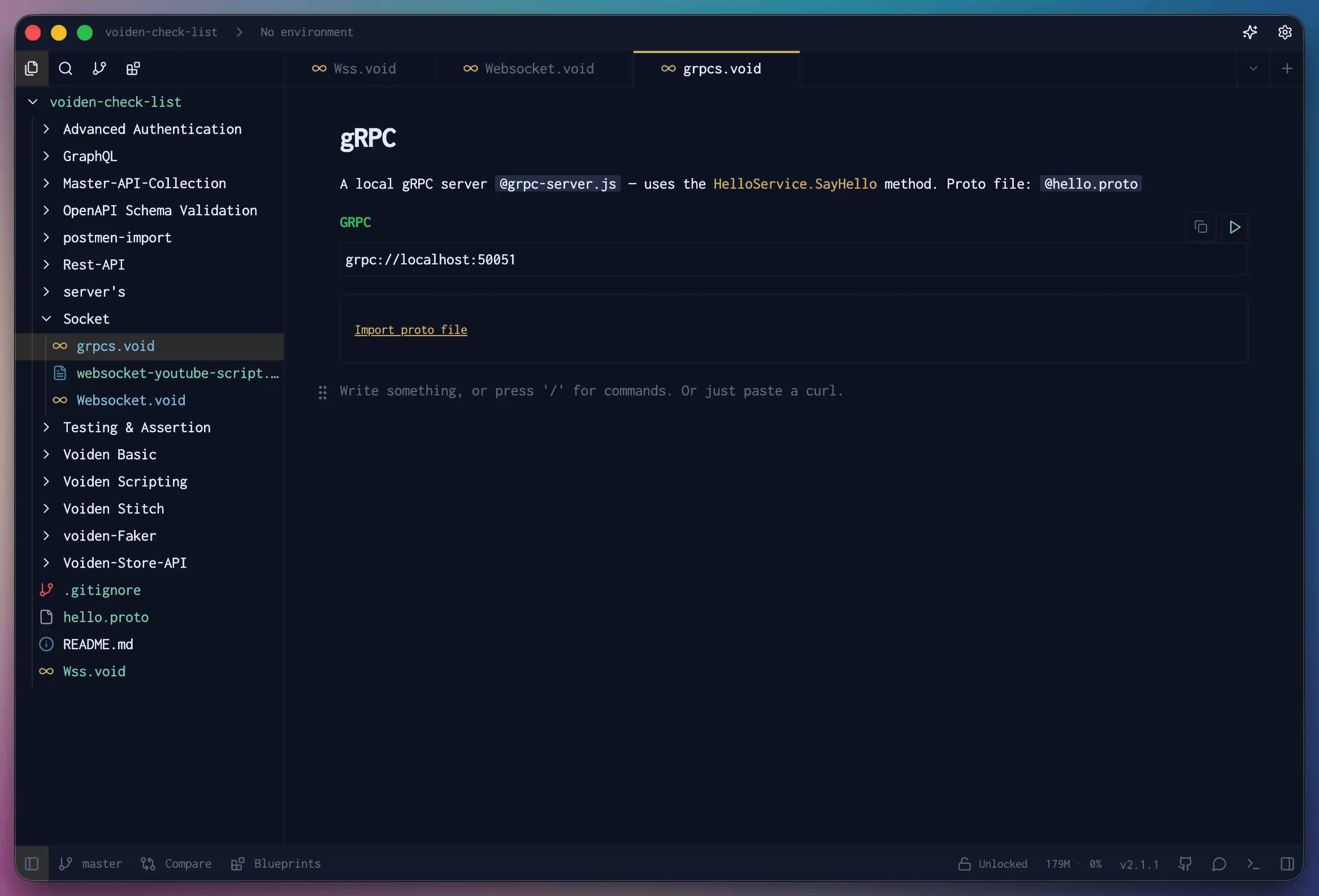Open the tab list dropdown chevron

[1253, 69]
